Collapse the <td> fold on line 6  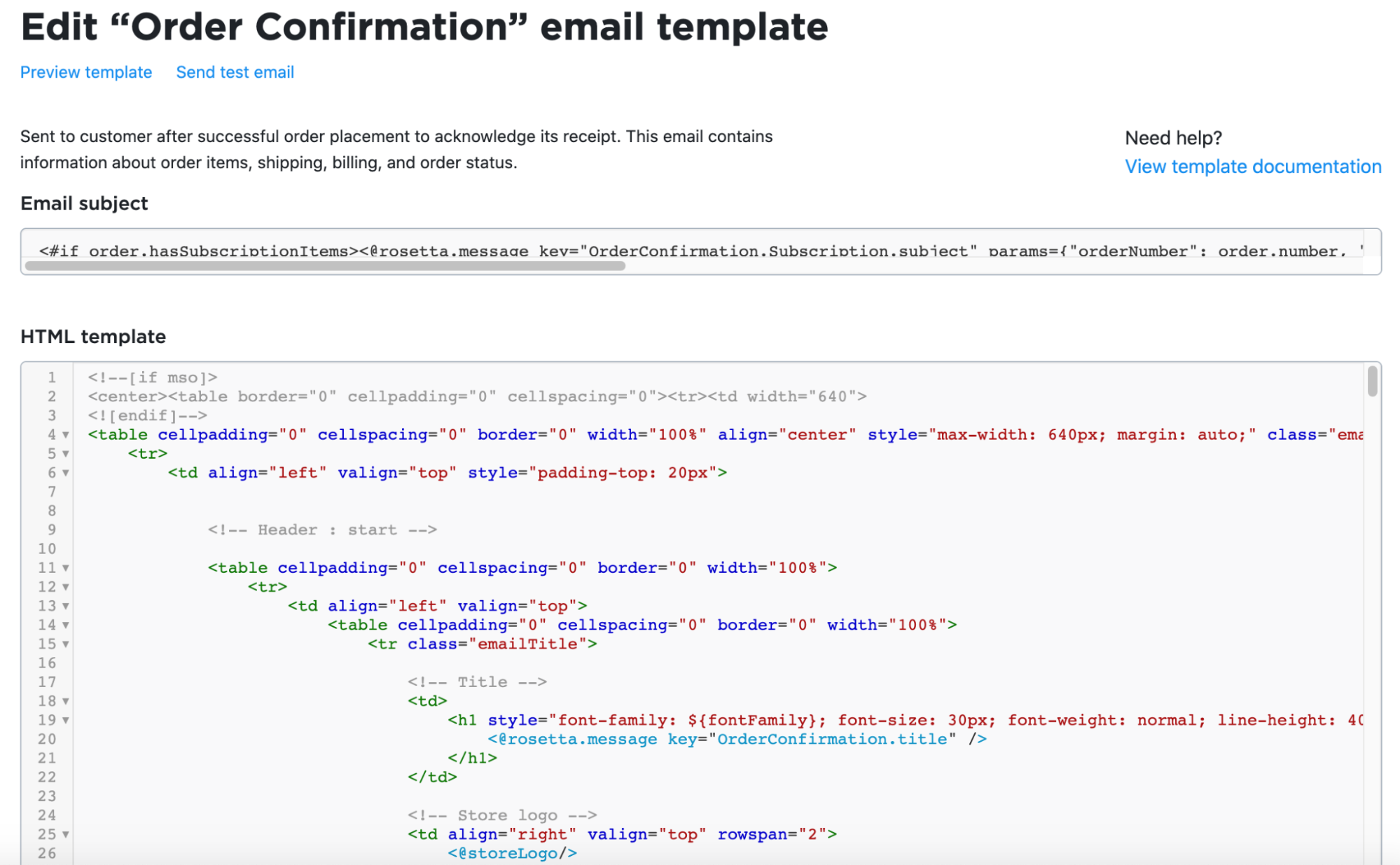(64, 473)
